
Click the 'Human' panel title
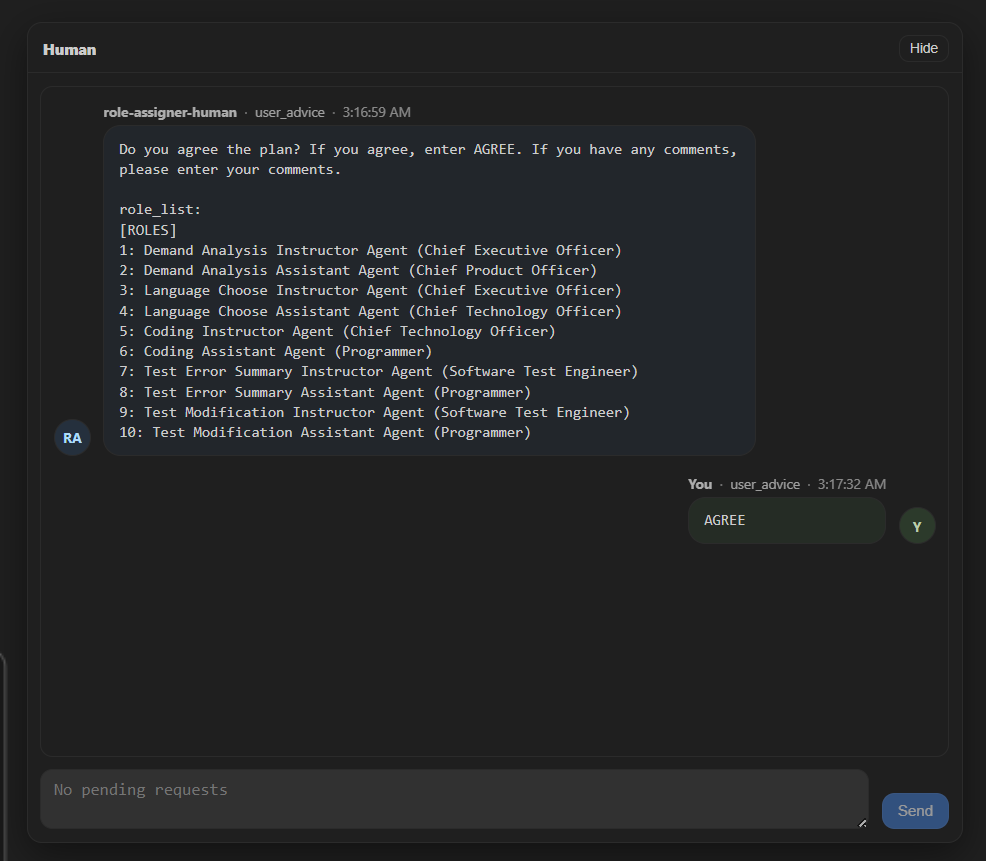[x=70, y=49]
